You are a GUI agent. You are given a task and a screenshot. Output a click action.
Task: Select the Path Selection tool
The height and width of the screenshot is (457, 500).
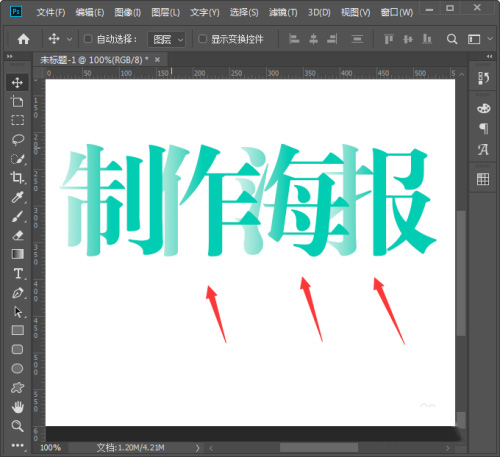pyautogui.click(x=17, y=312)
